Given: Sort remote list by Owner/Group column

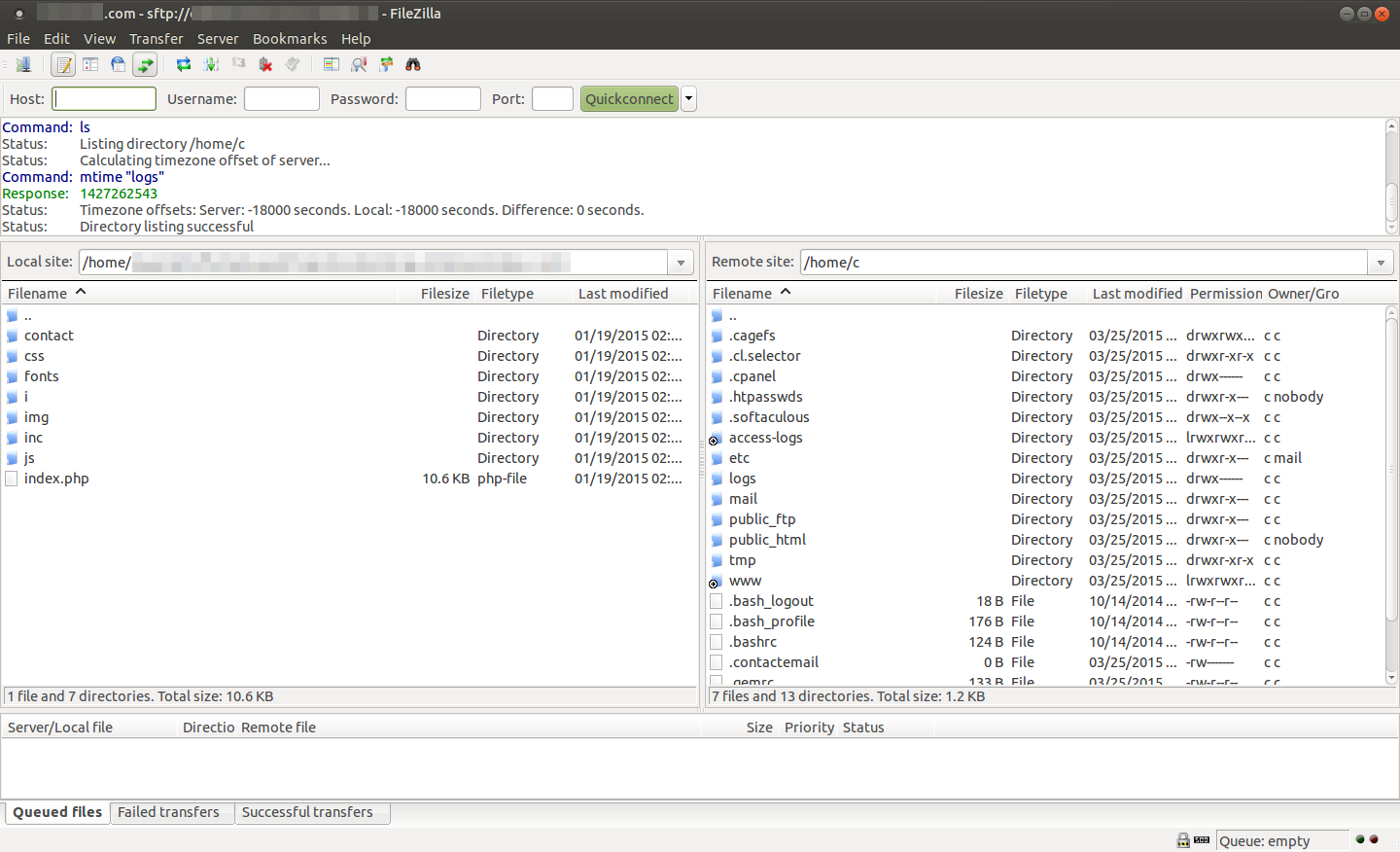Looking at the screenshot, I should click(x=1304, y=294).
